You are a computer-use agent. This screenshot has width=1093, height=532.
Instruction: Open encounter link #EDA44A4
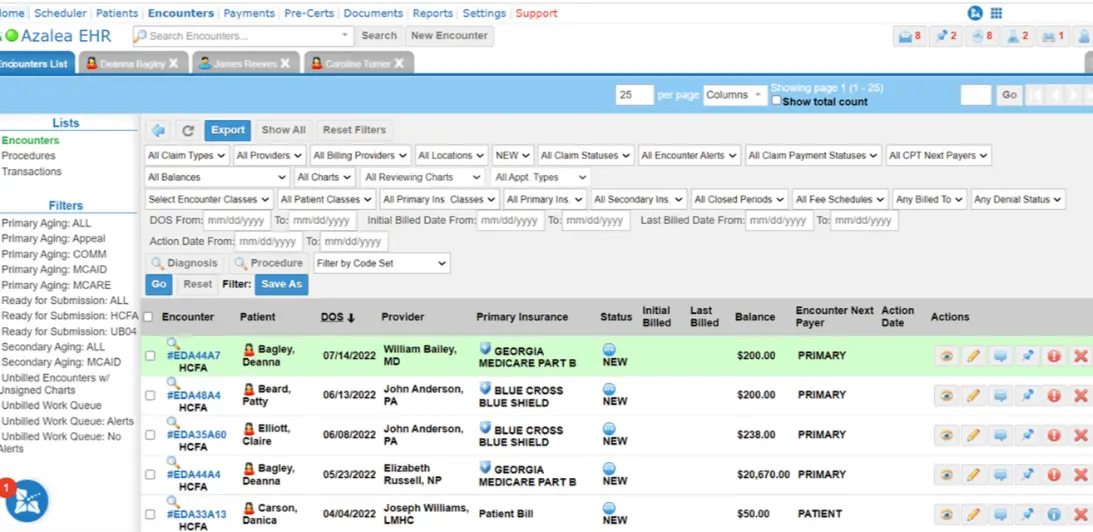[x=193, y=475]
